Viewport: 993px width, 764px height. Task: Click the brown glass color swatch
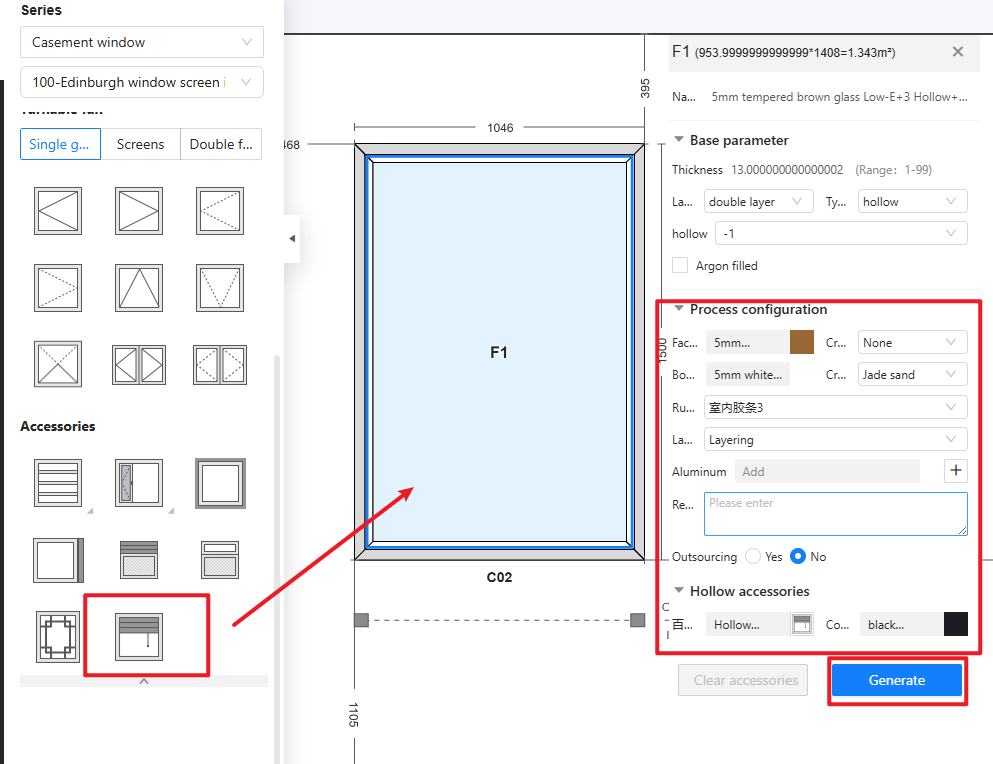click(x=801, y=343)
